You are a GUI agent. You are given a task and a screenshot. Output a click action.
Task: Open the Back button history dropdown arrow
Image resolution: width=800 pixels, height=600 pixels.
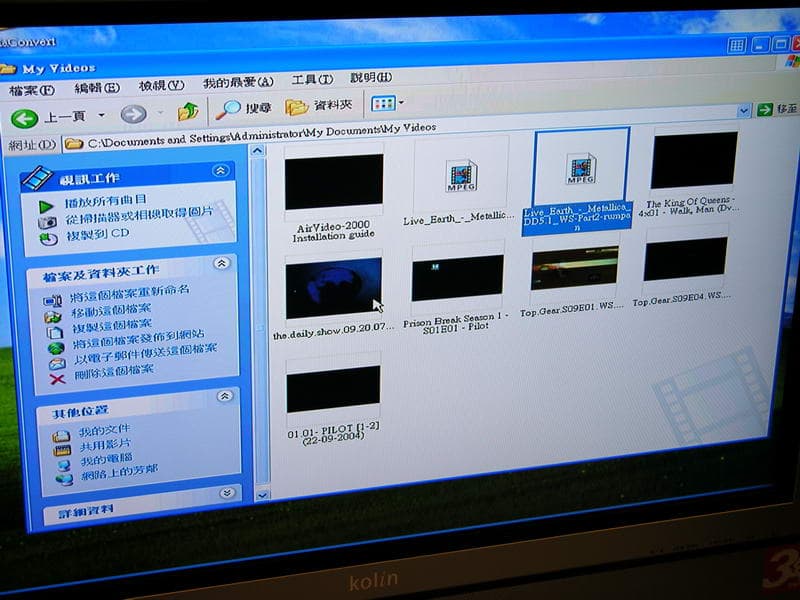pyautogui.click(x=101, y=115)
